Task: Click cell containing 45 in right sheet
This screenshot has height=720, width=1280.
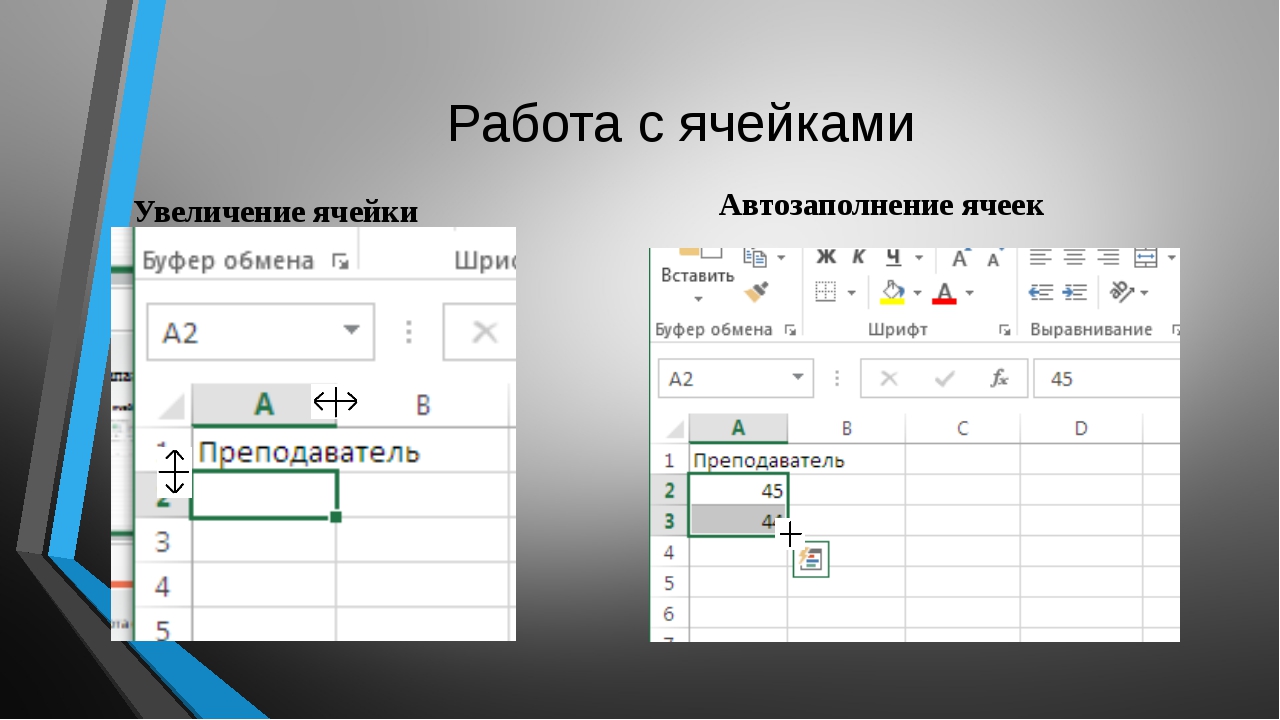Action: coord(738,490)
